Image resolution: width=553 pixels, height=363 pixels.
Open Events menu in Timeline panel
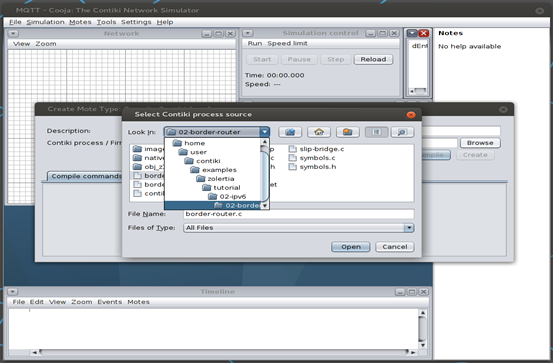[x=110, y=302]
